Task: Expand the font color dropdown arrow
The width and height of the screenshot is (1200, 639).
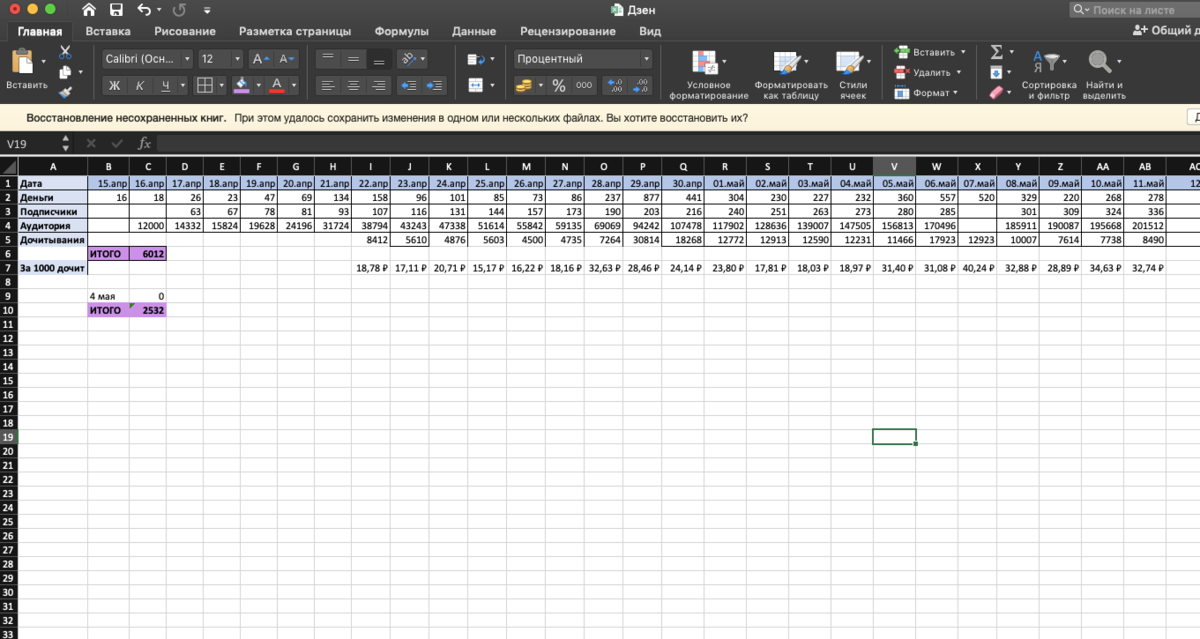Action: pos(294,85)
